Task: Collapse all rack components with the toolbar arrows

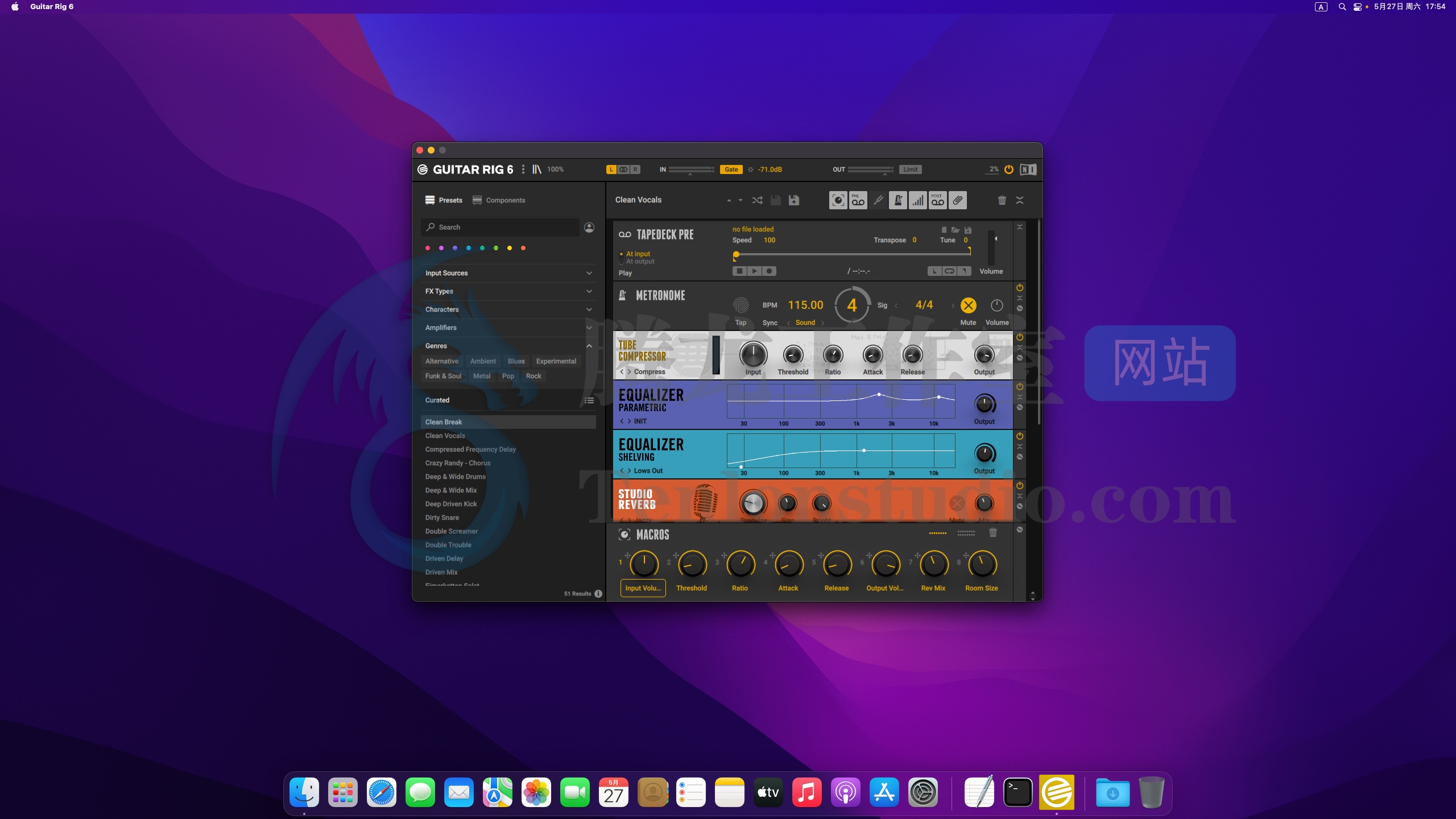Action: [1020, 200]
